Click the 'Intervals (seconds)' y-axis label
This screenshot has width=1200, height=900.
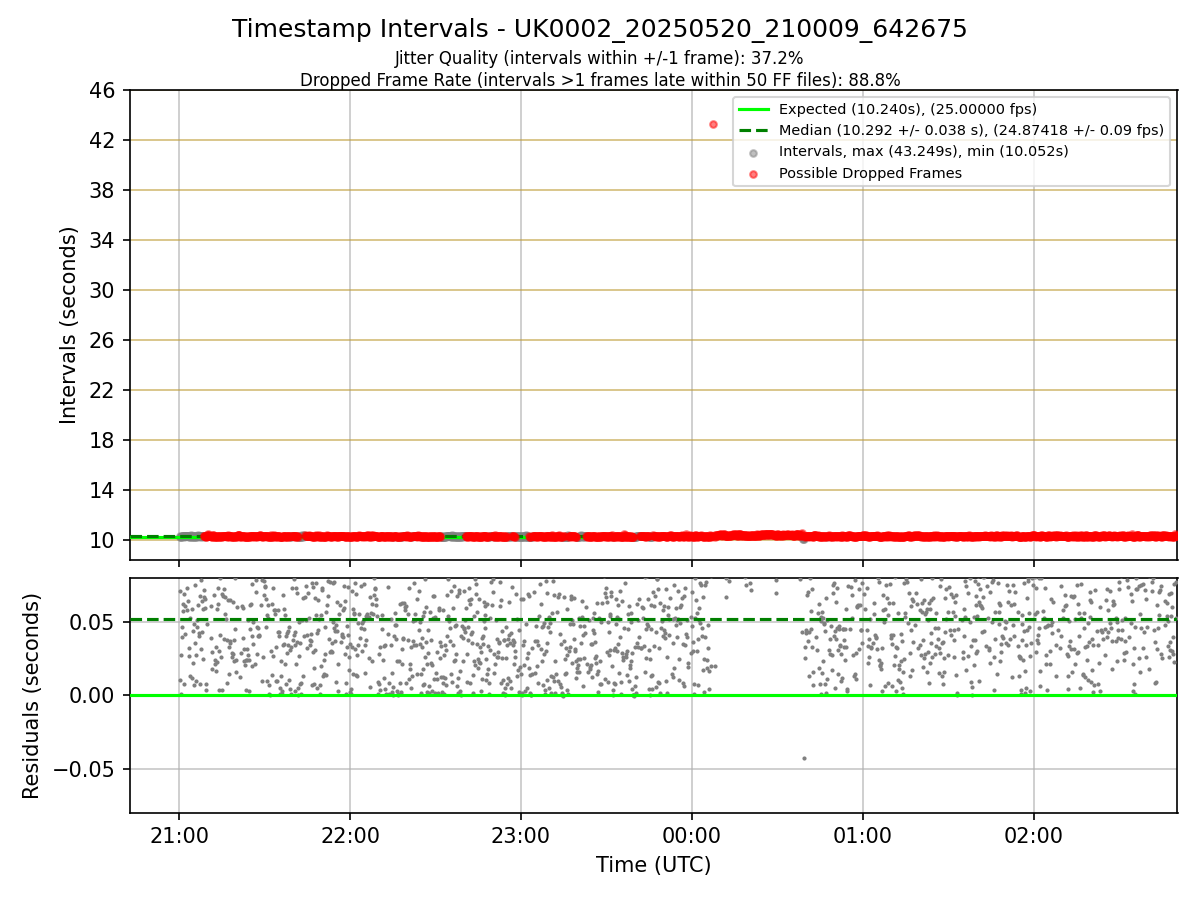point(68,325)
